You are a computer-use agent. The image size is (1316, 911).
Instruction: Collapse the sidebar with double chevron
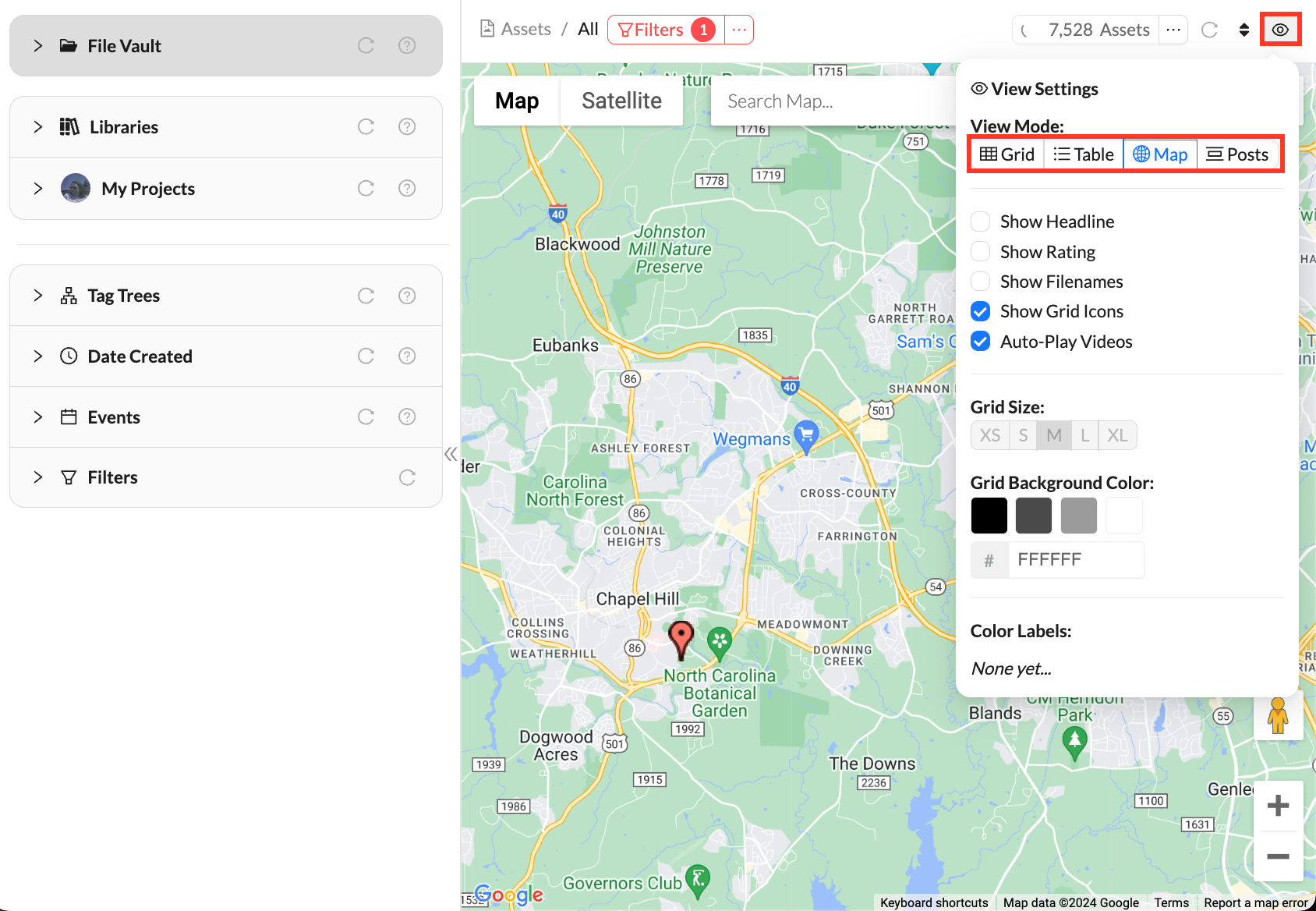[x=451, y=455]
